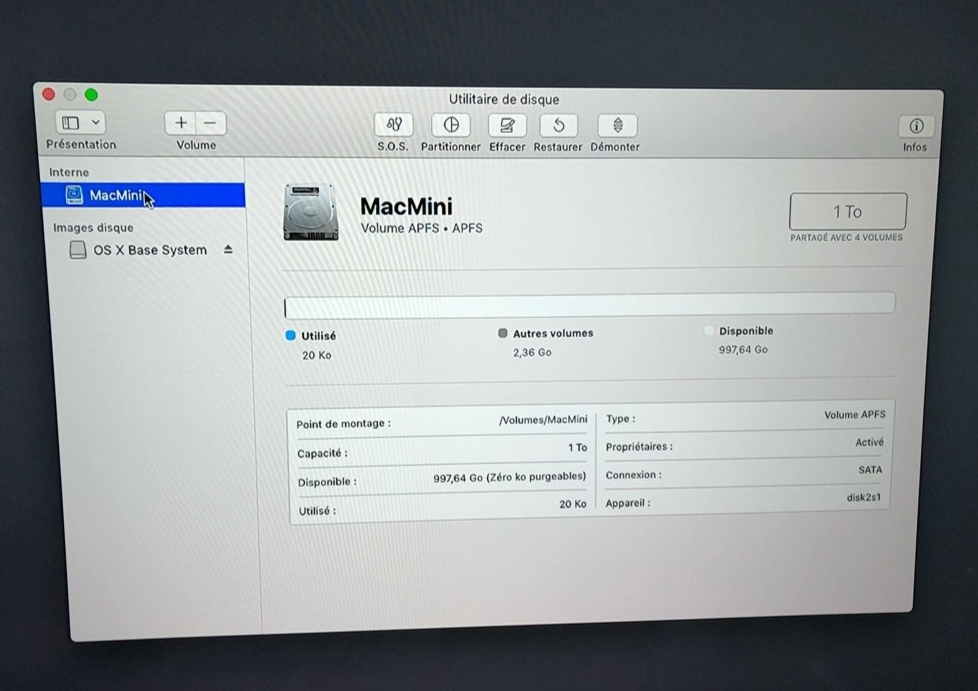Click the Activé owners value
The height and width of the screenshot is (691, 978).
click(x=869, y=442)
